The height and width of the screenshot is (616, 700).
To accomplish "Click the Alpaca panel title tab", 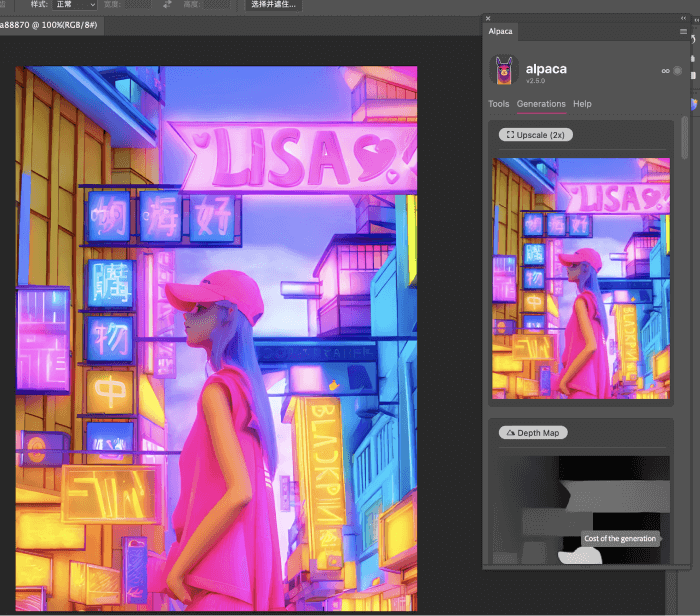I will tap(500, 32).
